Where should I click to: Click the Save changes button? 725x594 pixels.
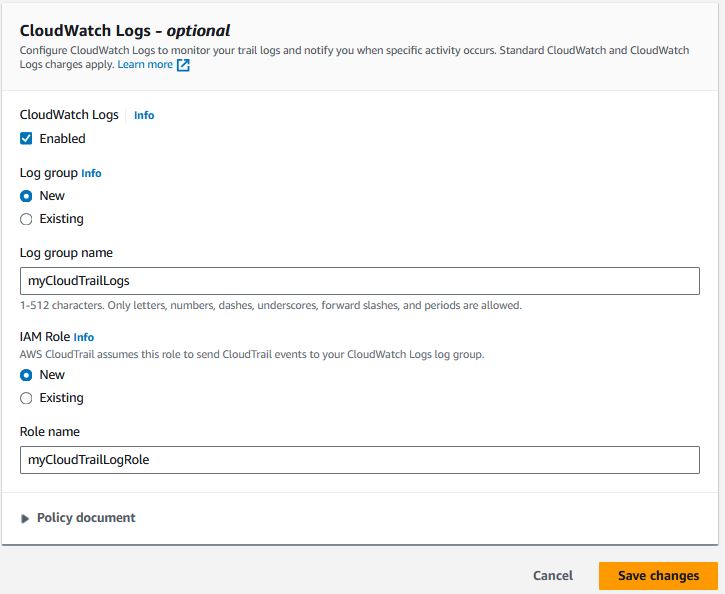pos(658,576)
